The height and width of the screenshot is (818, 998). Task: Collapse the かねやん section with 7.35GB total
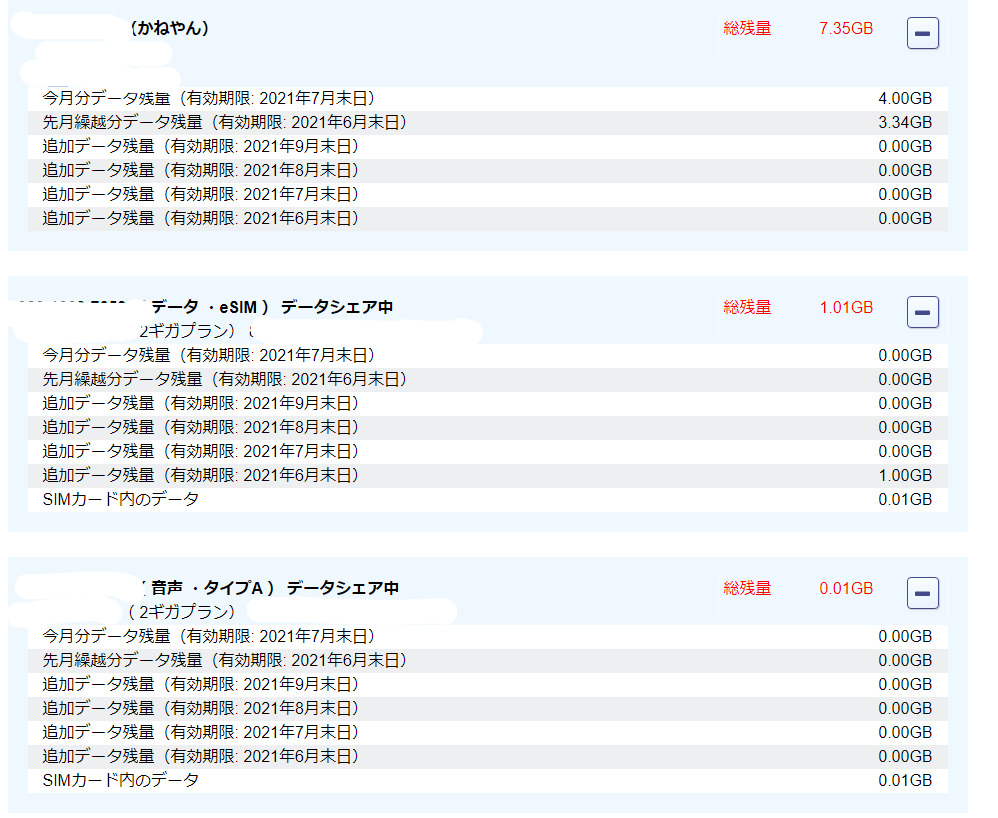click(x=922, y=34)
